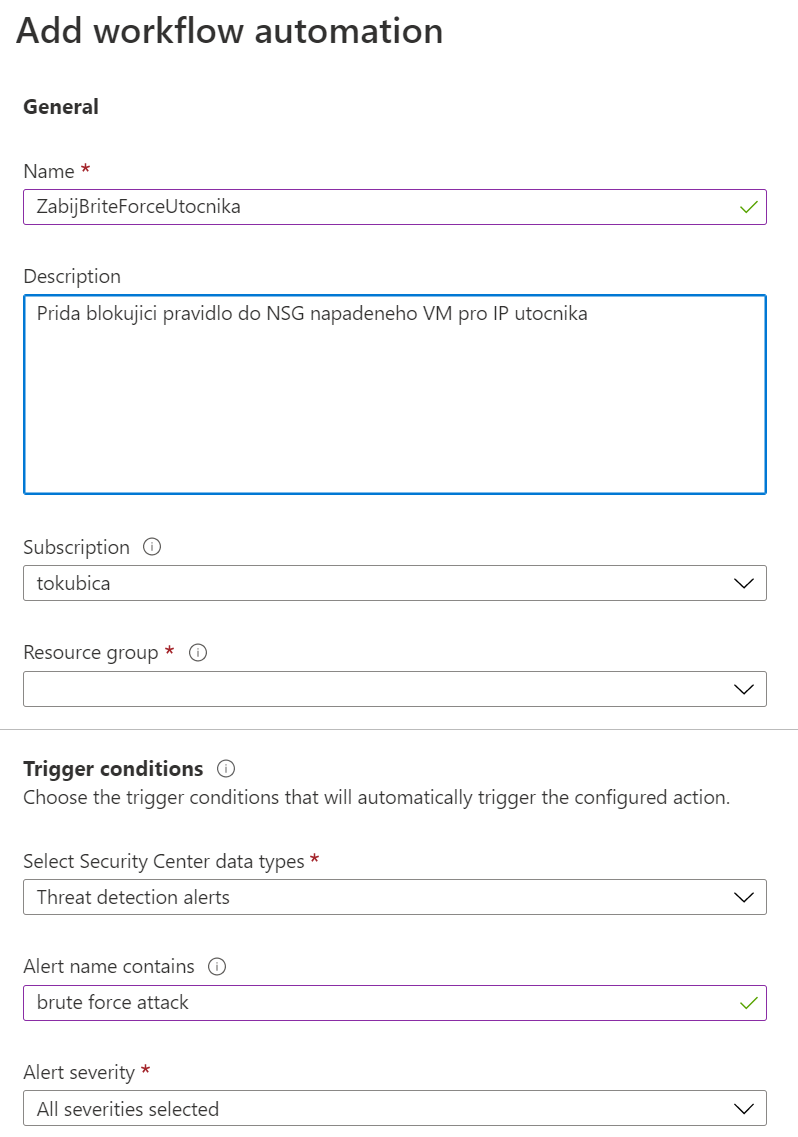This screenshot has height=1137, width=798.
Task: Click green checkmark in the brute force attack field
Action: point(747,1002)
